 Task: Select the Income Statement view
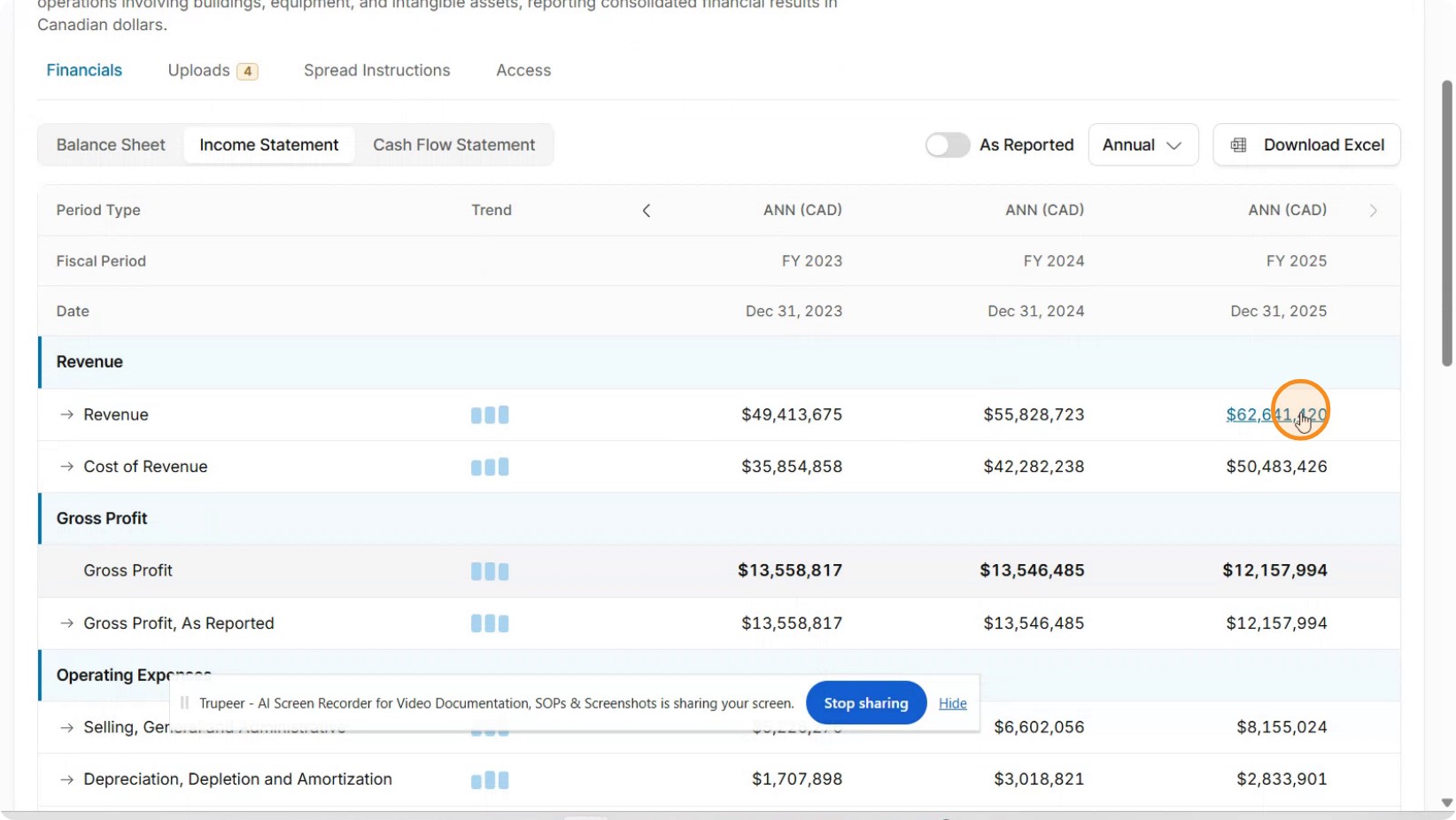(269, 145)
